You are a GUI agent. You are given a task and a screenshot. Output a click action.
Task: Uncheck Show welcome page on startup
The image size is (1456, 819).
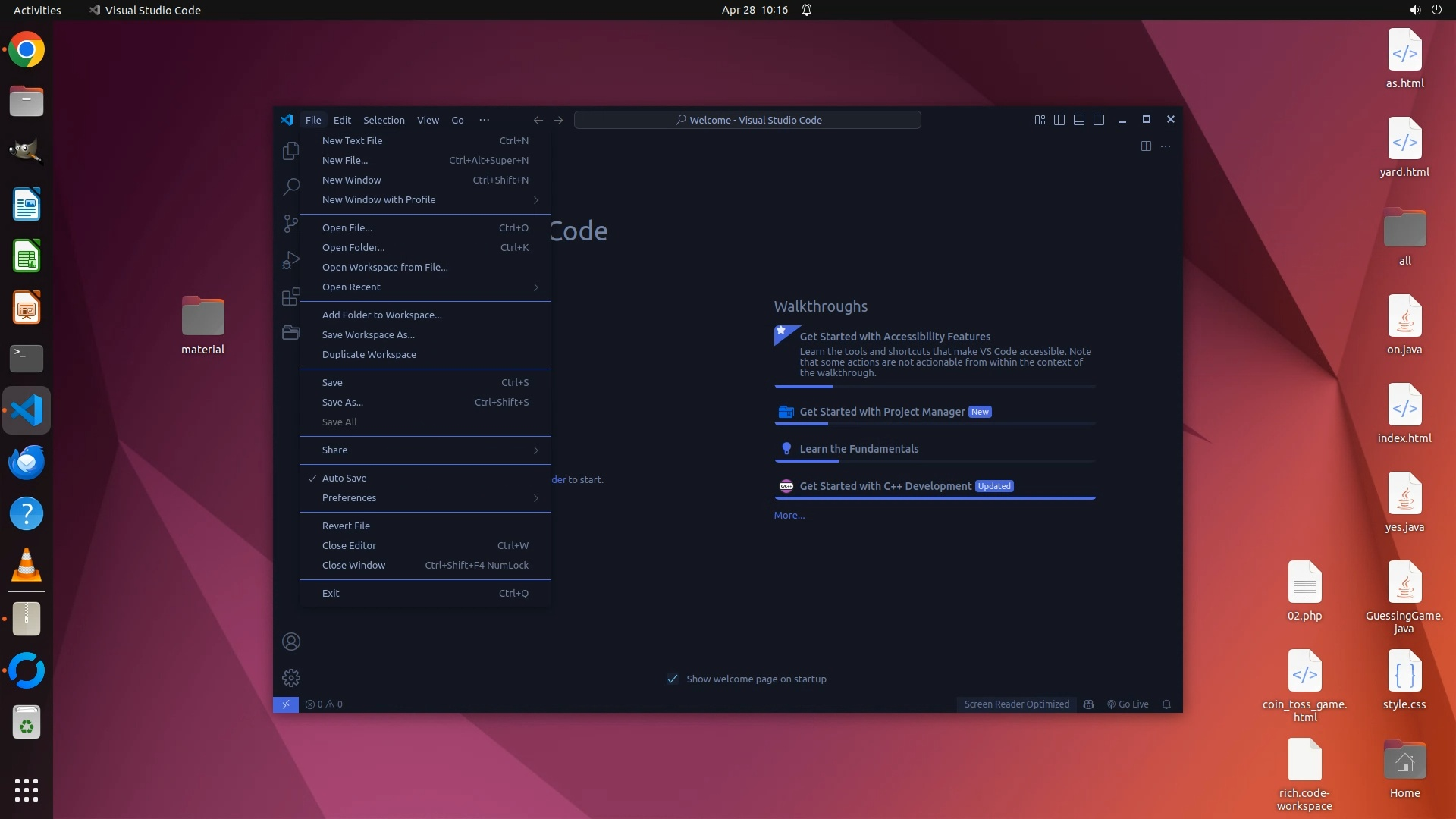point(672,679)
